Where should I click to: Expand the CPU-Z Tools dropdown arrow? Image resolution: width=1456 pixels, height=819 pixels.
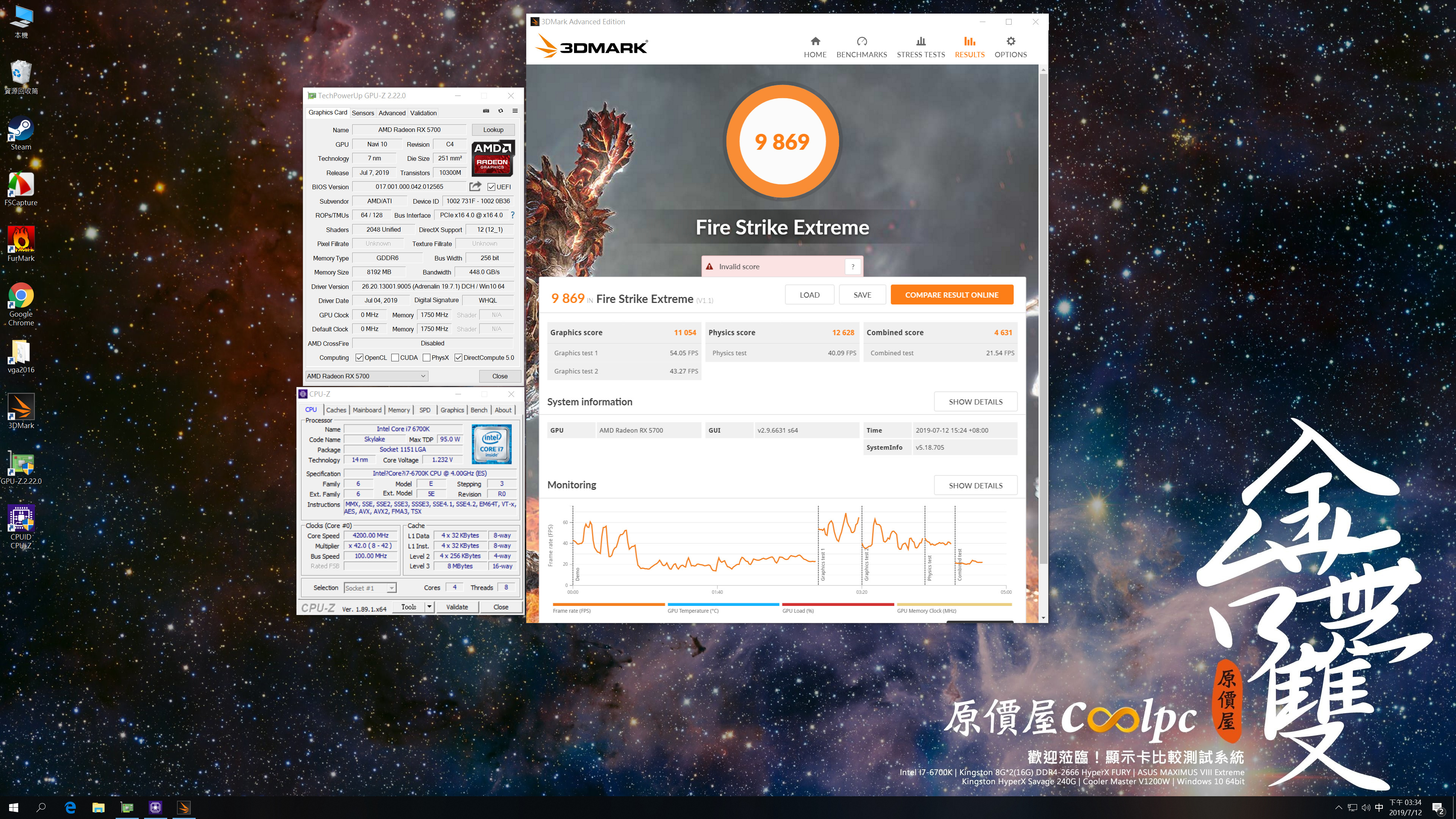[429, 607]
